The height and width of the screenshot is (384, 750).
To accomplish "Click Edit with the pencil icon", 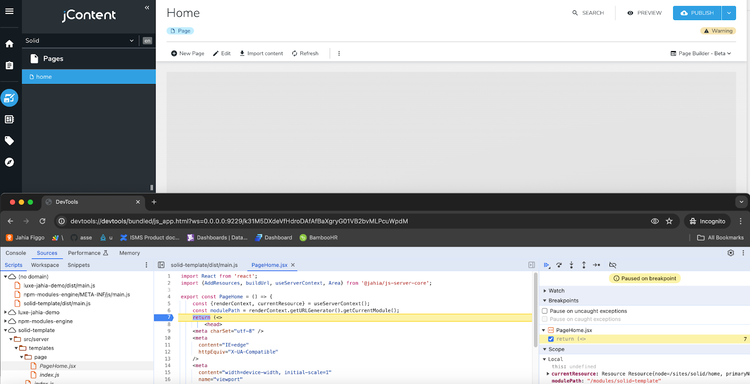I will coord(221,54).
